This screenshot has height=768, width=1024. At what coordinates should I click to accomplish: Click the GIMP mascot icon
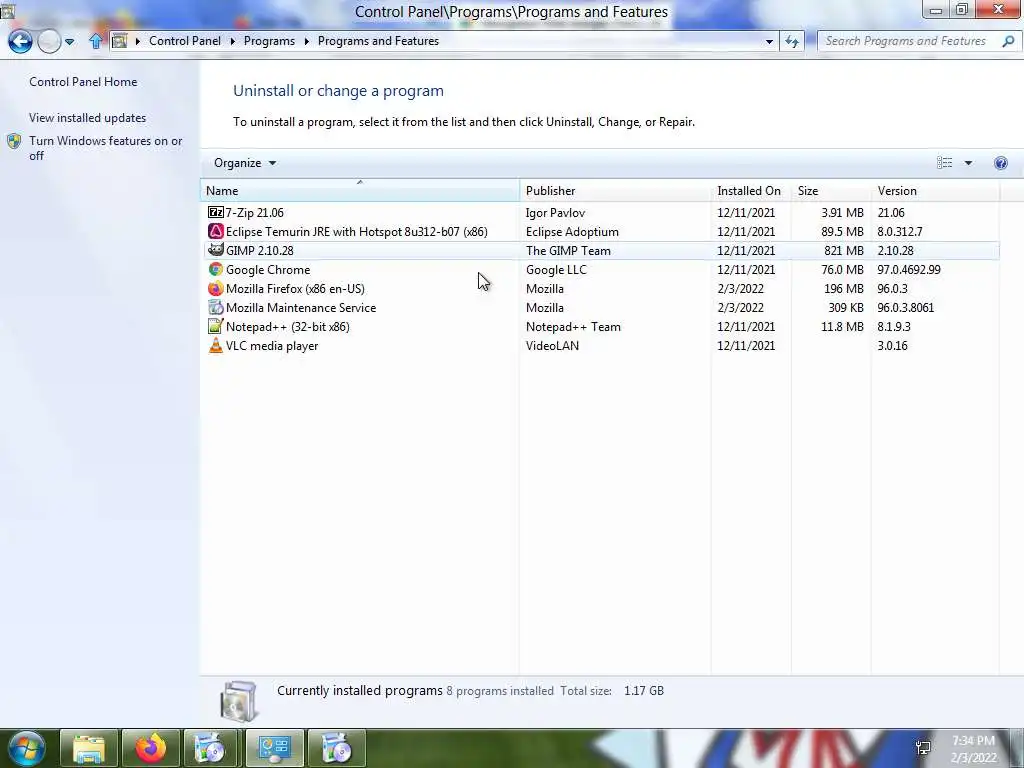(x=216, y=250)
